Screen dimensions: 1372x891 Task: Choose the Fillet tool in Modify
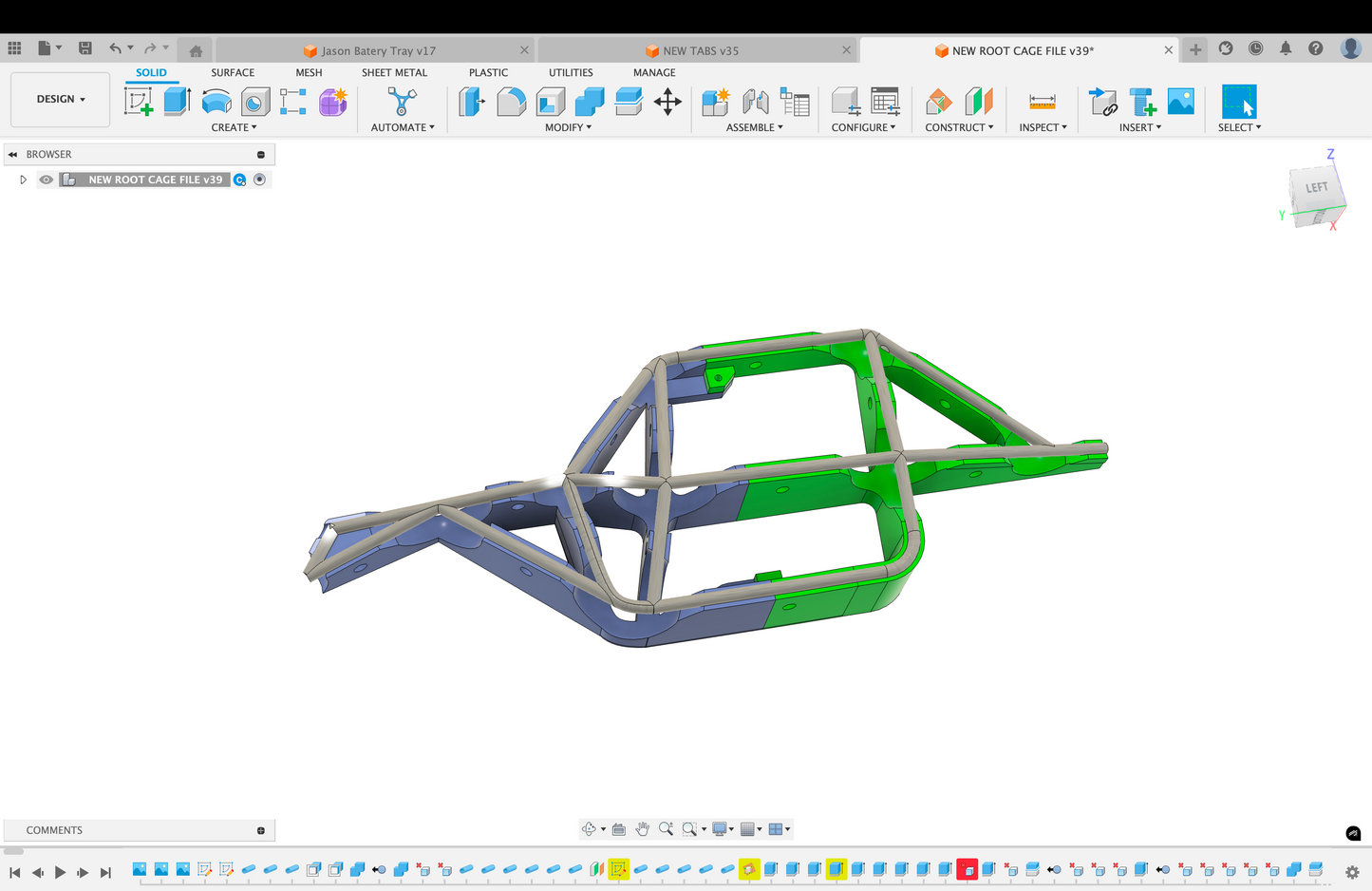click(511, 102)
